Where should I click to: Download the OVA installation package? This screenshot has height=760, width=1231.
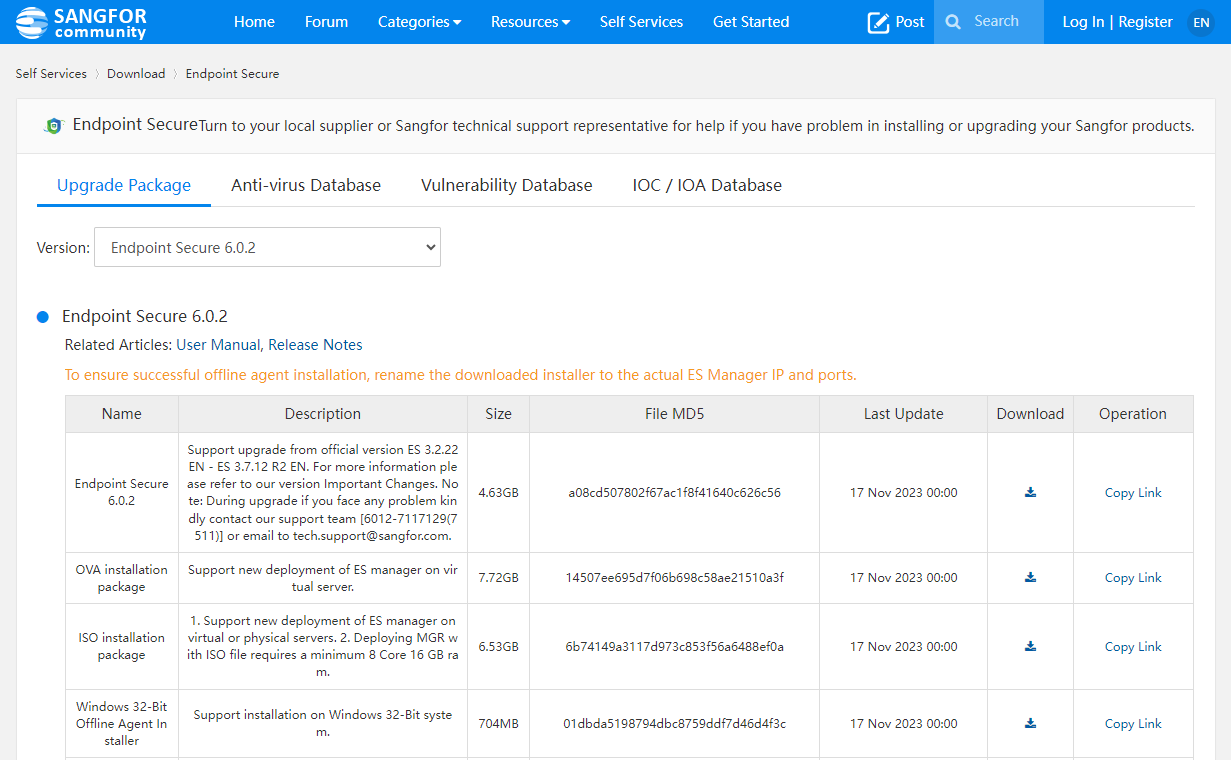point(1030,577)
